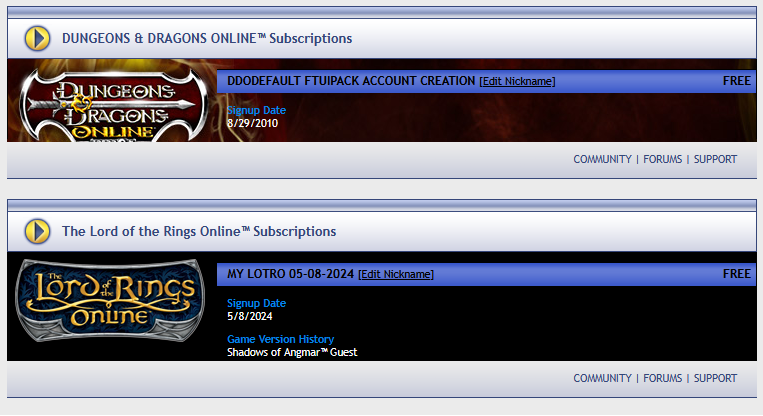Image resolution: width=763 pixels, height=416 pixels.
Task: Open COMMUNITY link under the Lord of the Rings section
Action: pos(602,378)
